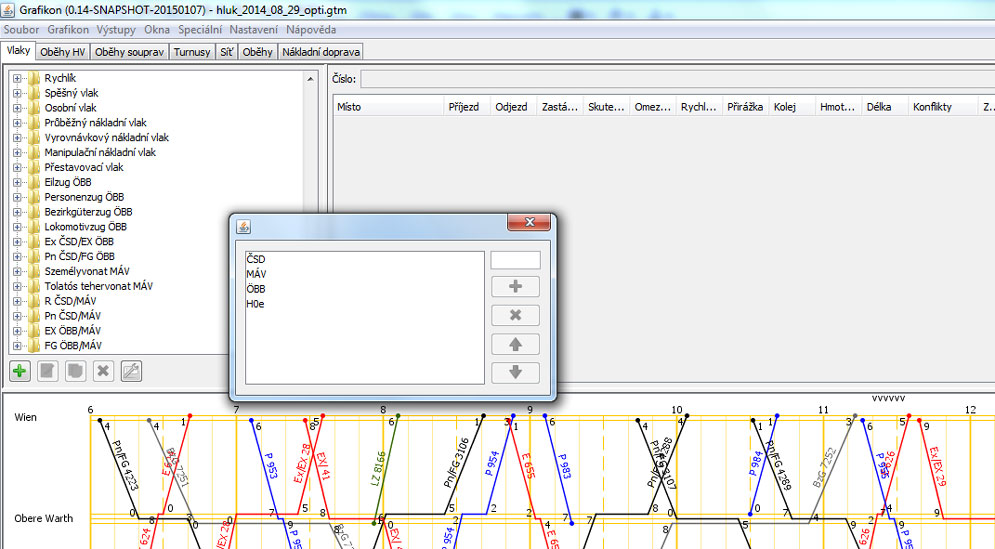Click the Délka column header
This screenshot has height=549, width=995.
885,107
